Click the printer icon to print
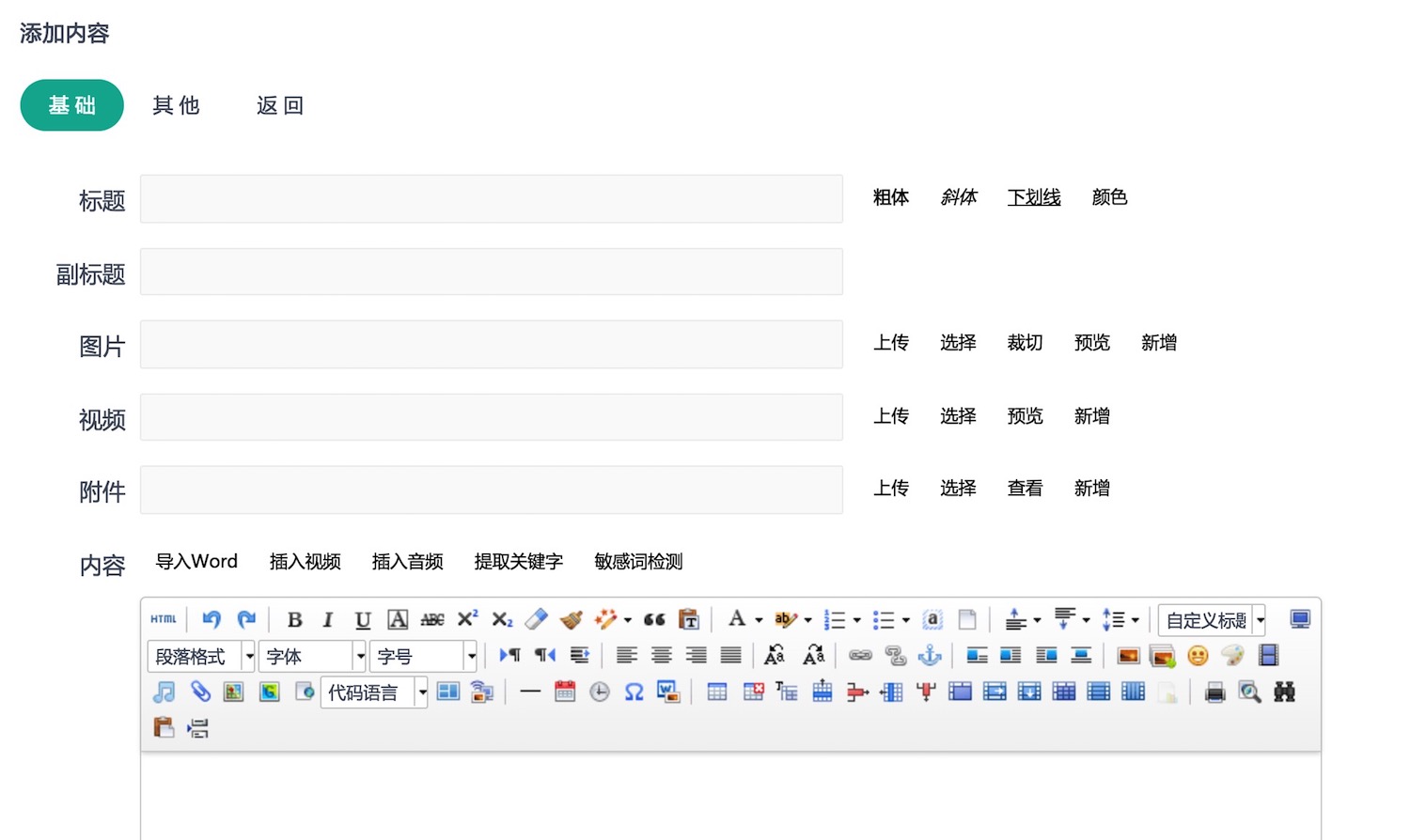Screen dimensions: 1410x840 [1214, 692]
